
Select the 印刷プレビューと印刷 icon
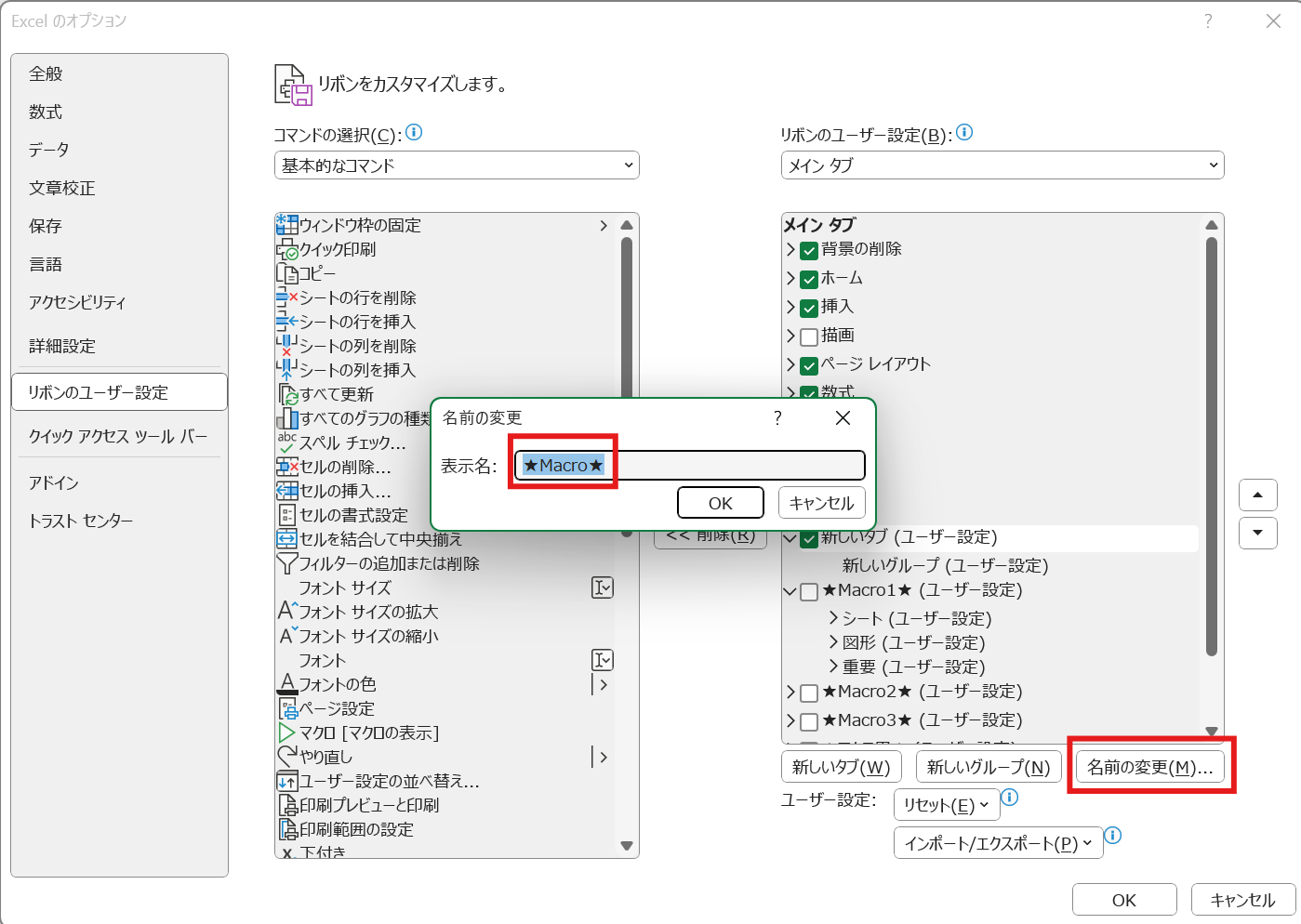click(287, 805)
